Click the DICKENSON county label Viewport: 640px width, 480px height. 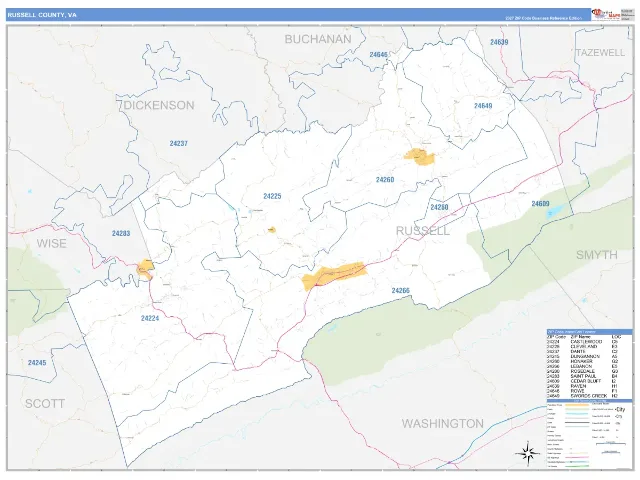pos(159,105)
